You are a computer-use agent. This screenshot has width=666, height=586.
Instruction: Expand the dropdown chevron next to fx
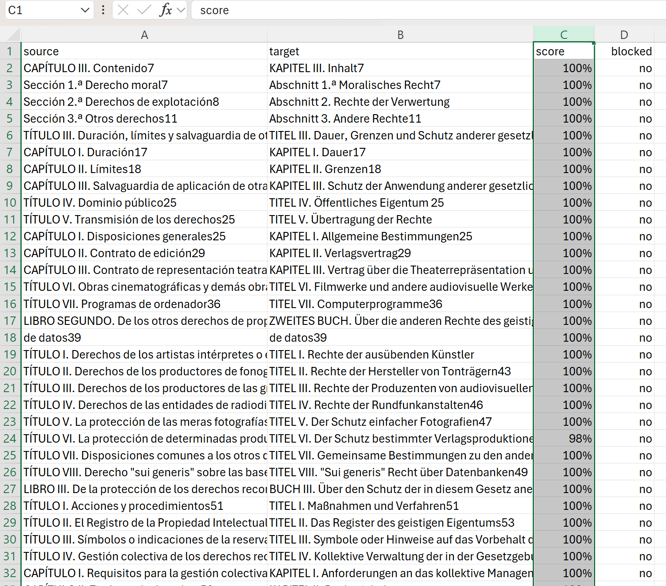pyautogui.click(x=181, y=10)
